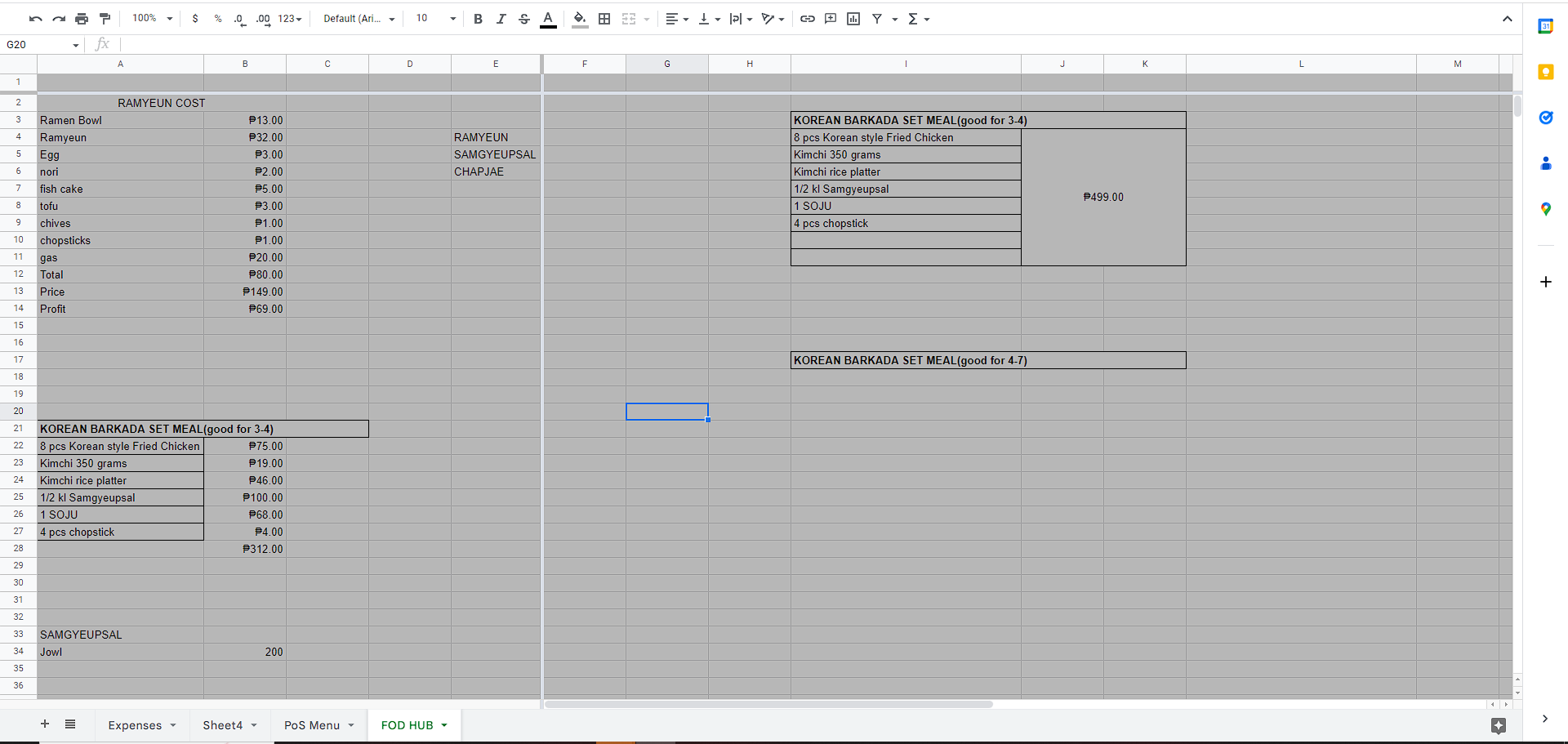Open Google Calendar side panel

(1545, 26)
